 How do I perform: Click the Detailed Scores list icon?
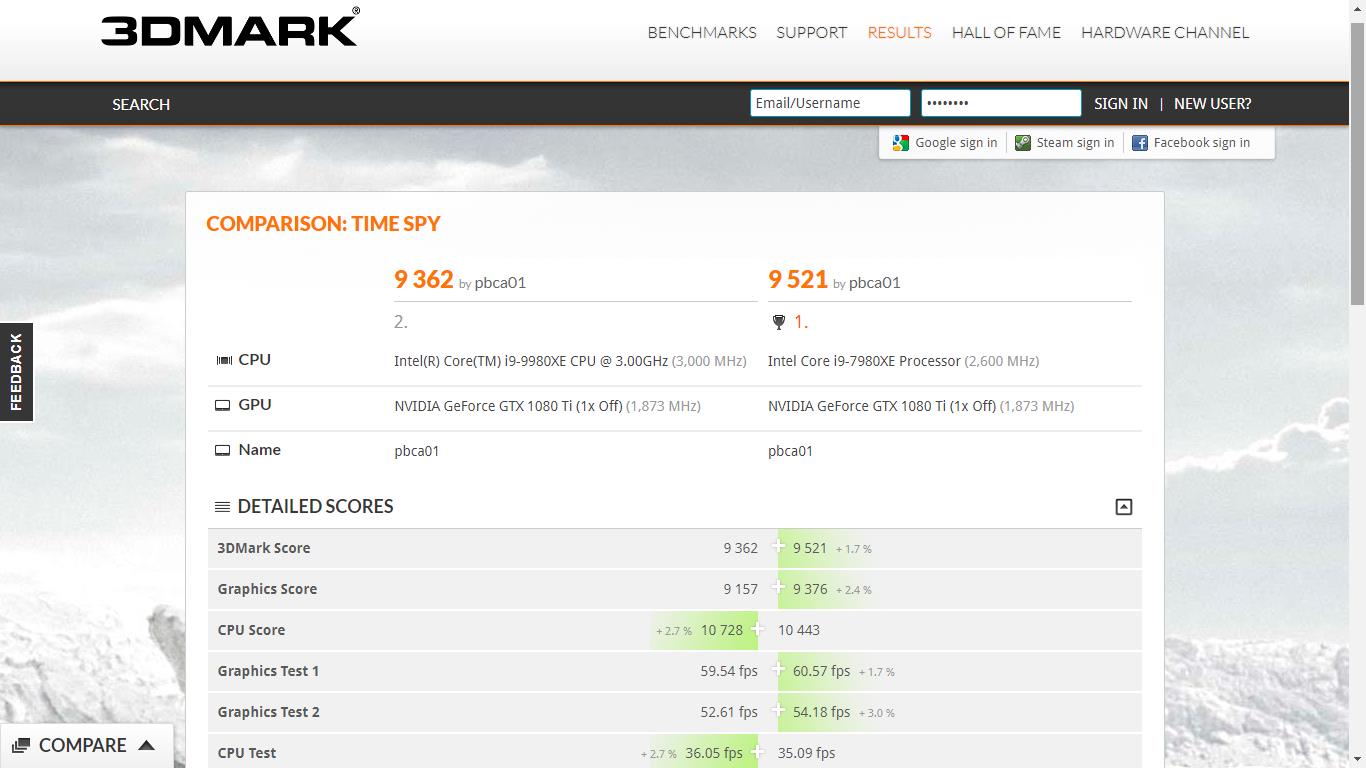pos(222,507)
